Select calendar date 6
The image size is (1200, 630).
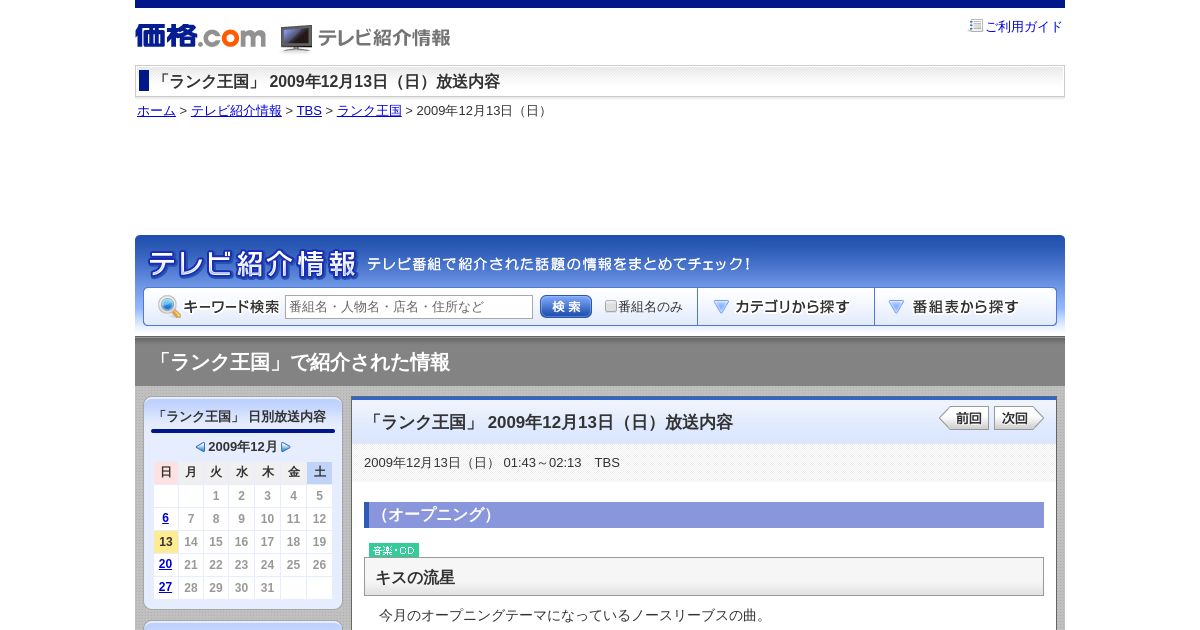point(166,519)
